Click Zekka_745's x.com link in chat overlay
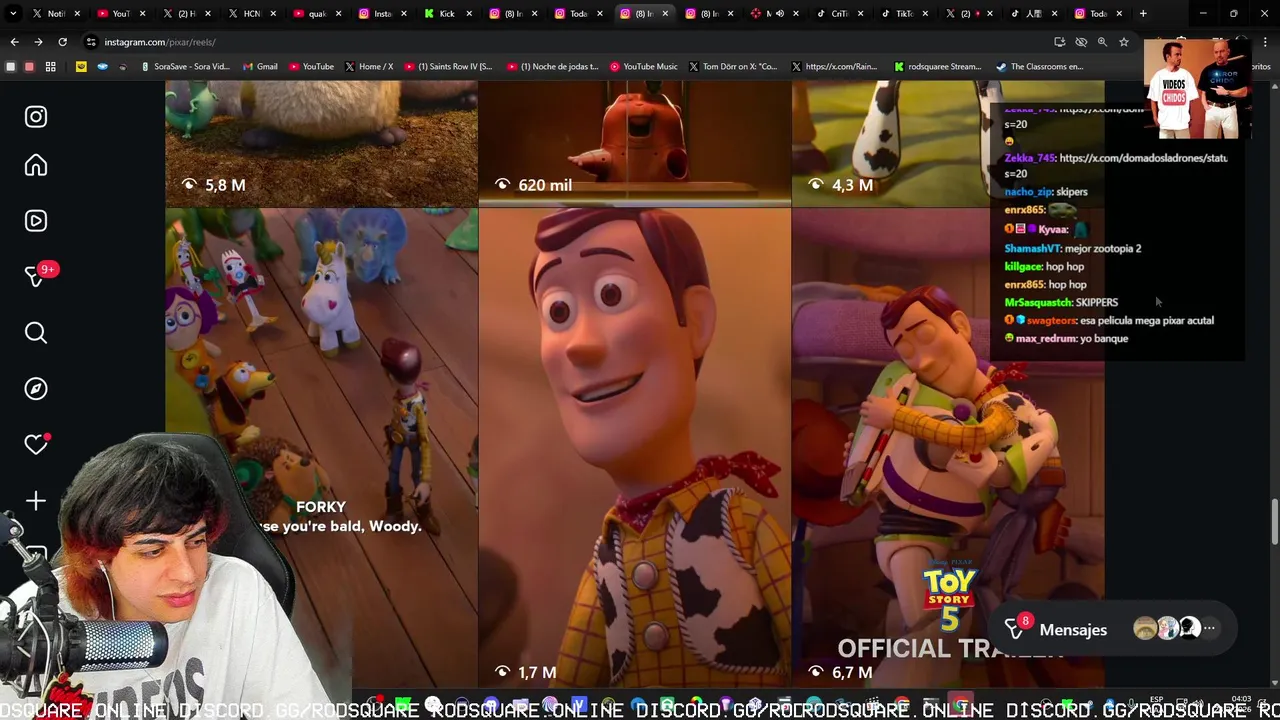Viewport: 1280px width, 720px height. point(1143,158)
